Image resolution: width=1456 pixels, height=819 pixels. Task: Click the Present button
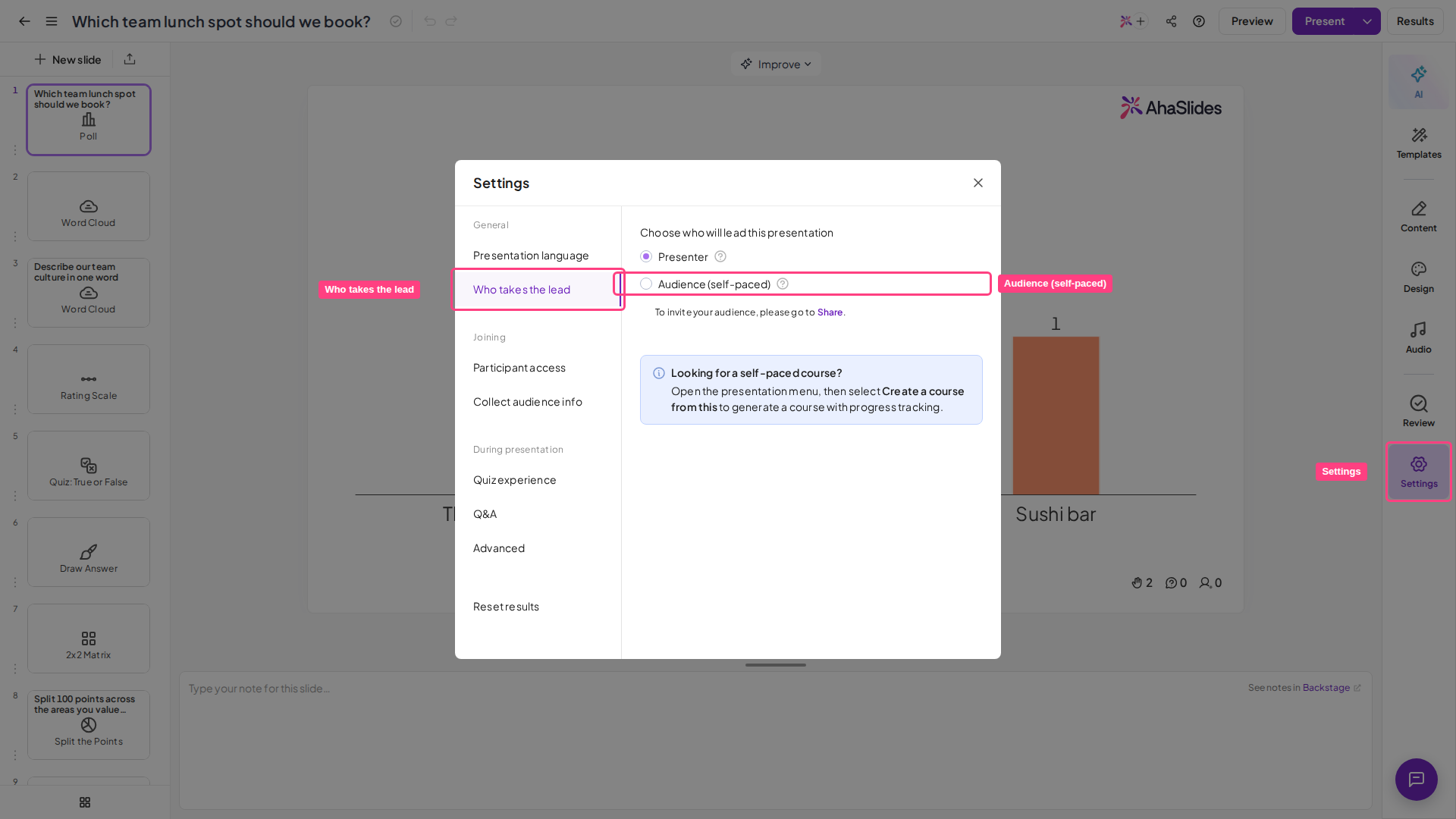(1324, 21)
